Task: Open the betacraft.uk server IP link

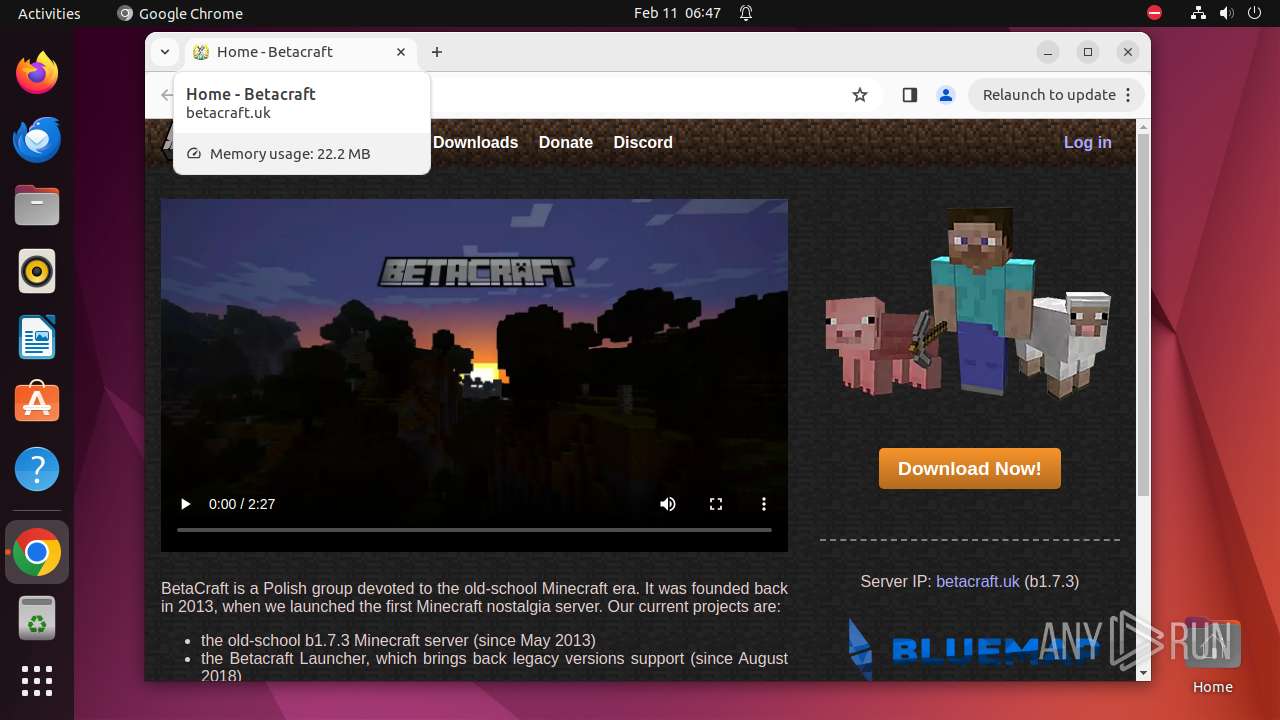Action: pos(978,581)
